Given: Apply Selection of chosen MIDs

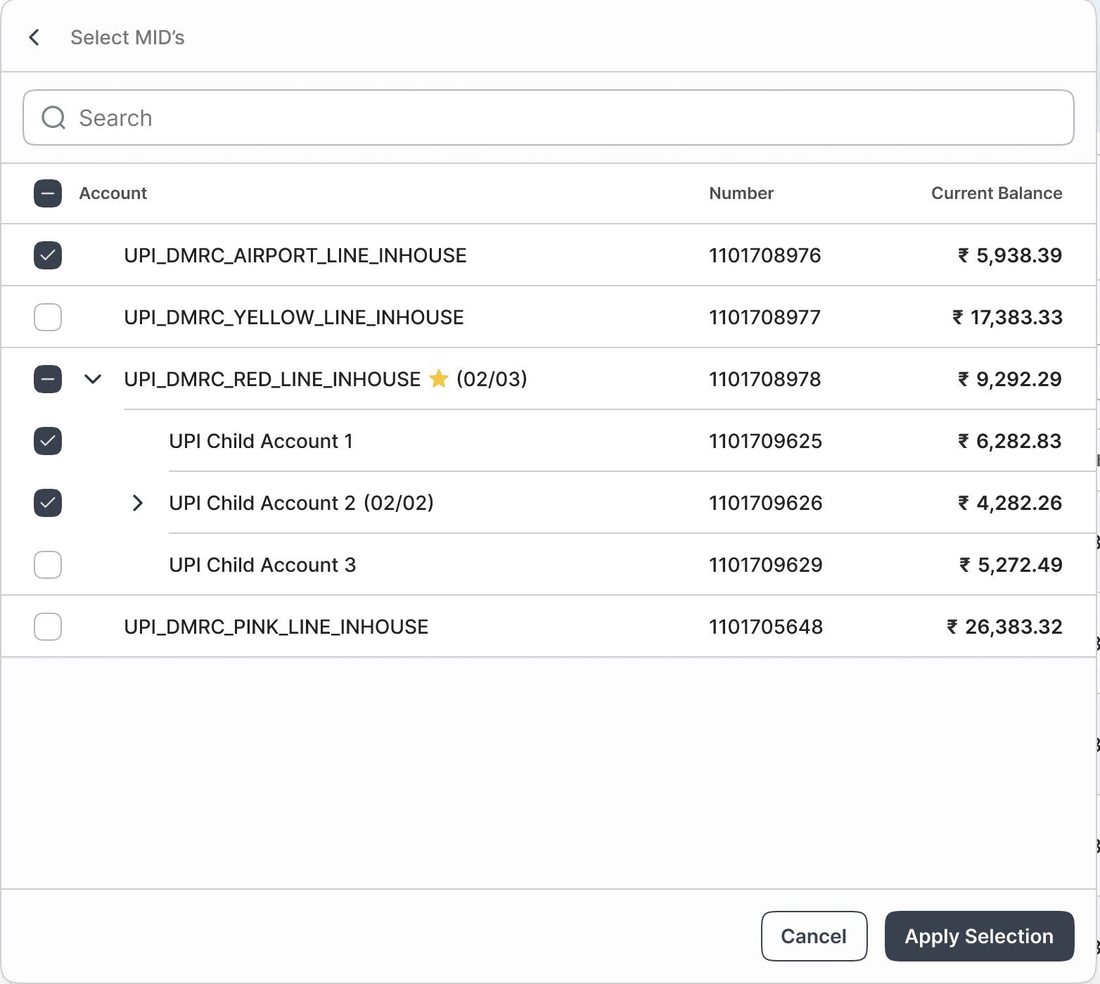Looking at the screenshot, I should tap(979, 936).
